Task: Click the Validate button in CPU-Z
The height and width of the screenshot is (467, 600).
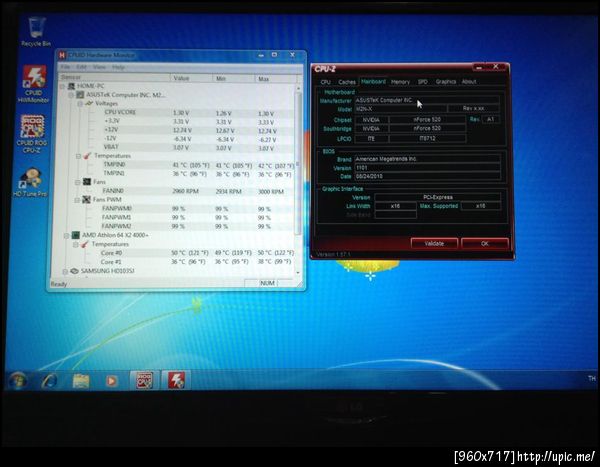Action: coord(434,243)
